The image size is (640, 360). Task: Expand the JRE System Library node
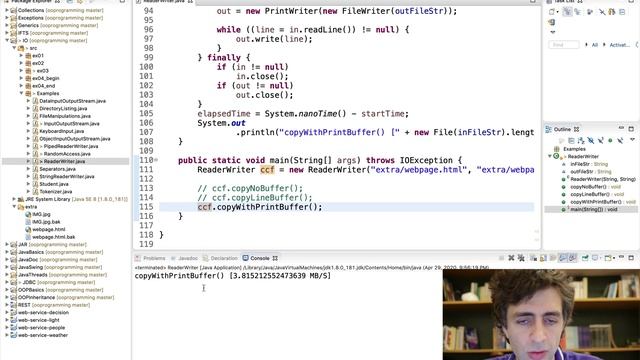click(14, 199)
